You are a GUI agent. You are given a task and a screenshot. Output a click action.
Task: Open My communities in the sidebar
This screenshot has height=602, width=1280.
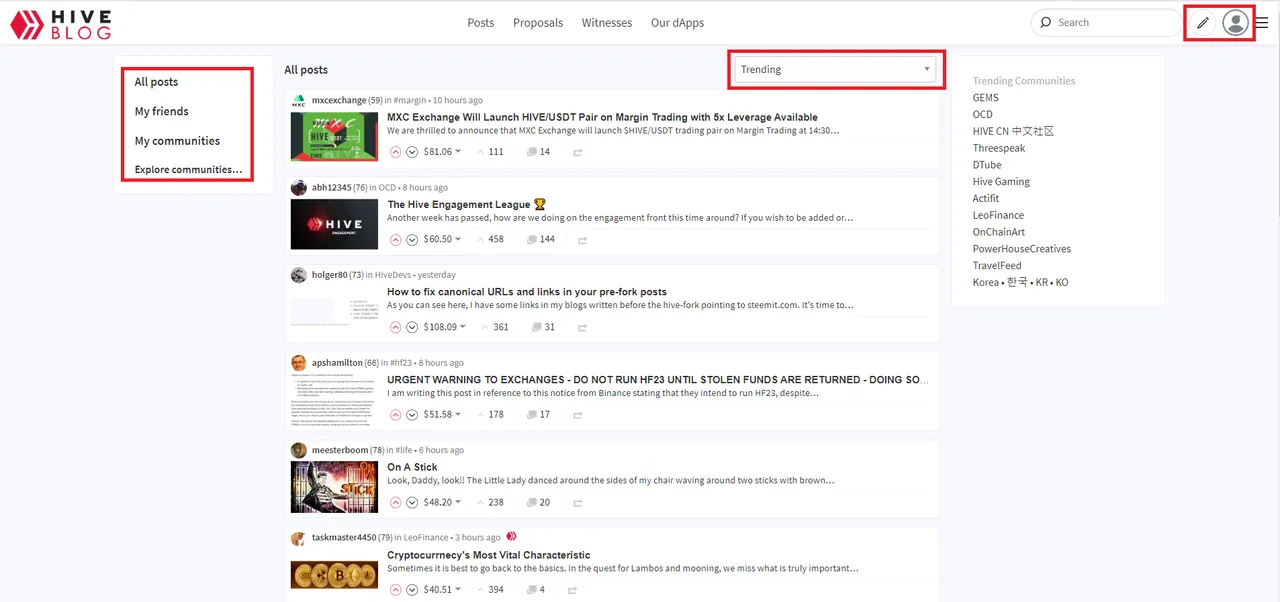[x=177, y=141]
